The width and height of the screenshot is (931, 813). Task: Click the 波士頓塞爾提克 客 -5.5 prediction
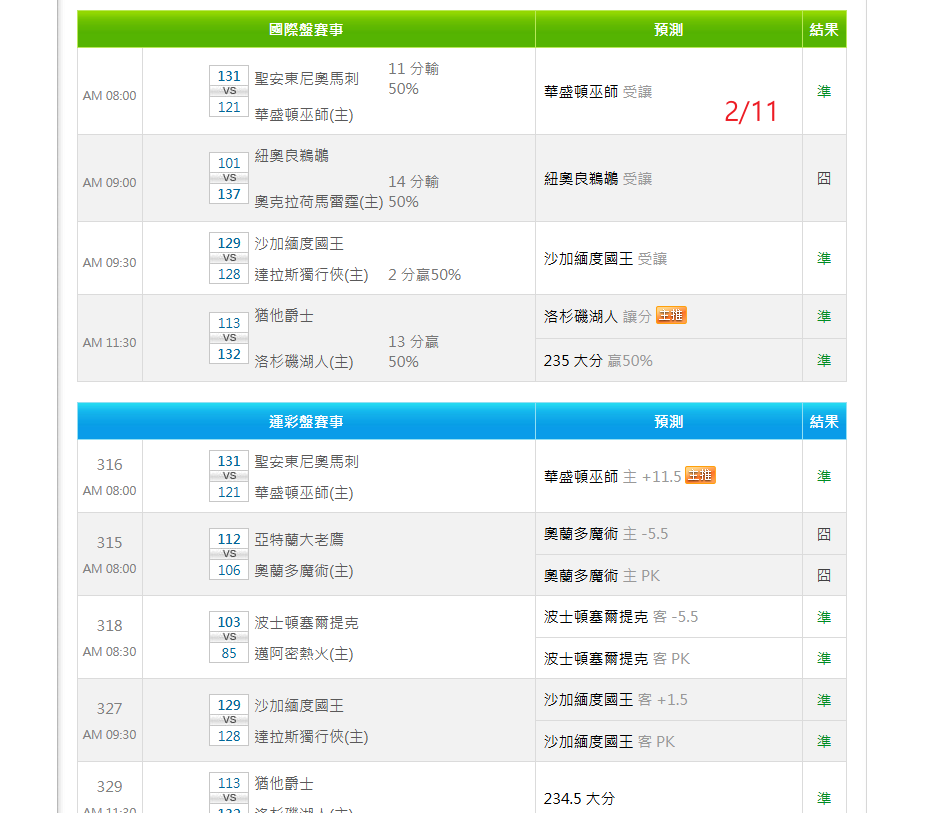621,617
